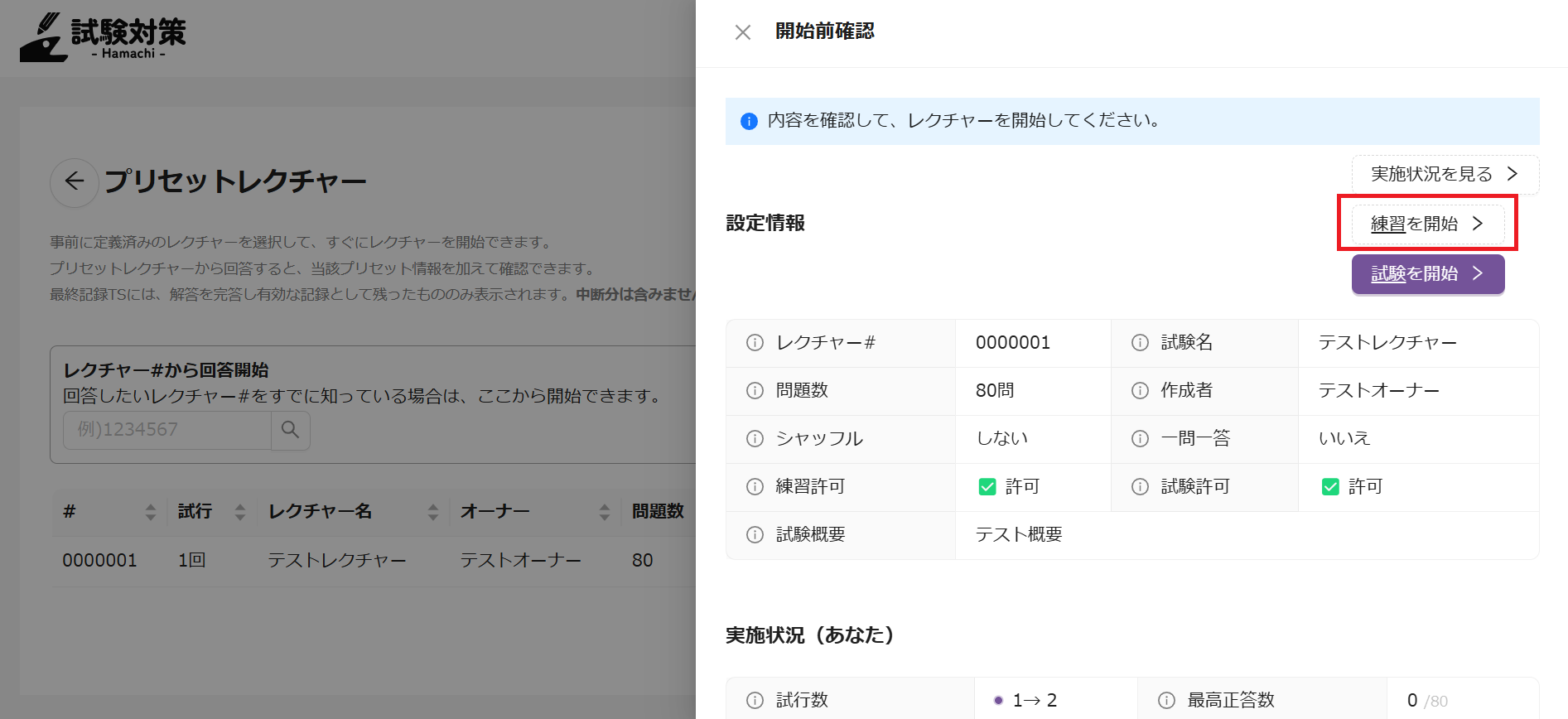Click info icon next to 試験概要
The height and width of the screenshot is (719, 1568).
(x=755, y=535)
